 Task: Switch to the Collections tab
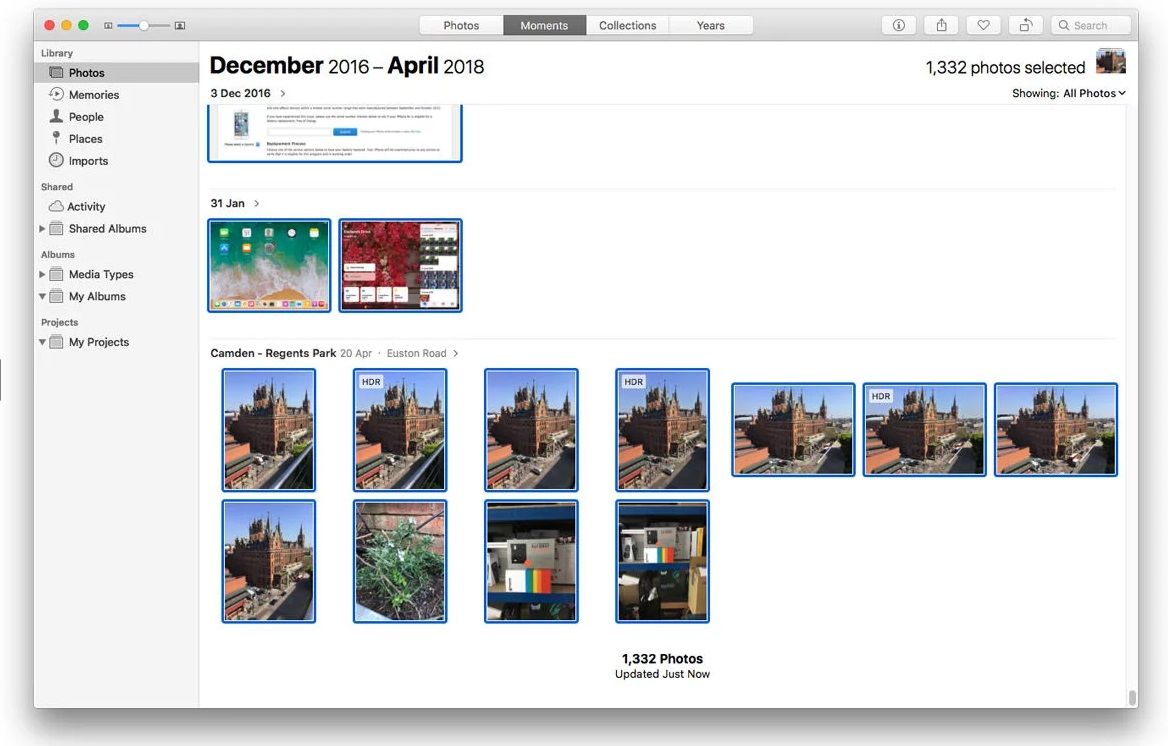pos(627,25)
